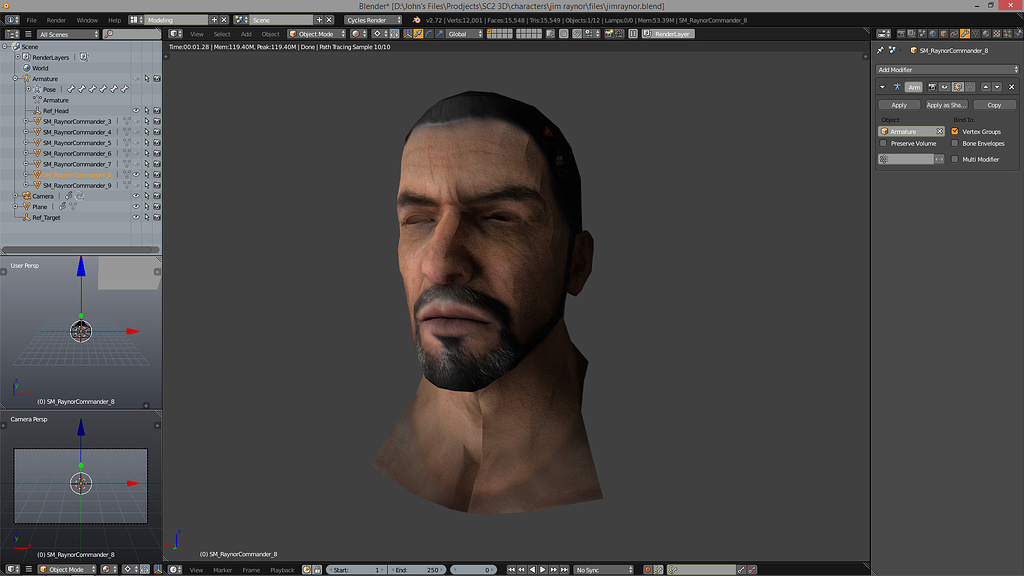Click Apply as Shape button
1024x576 pixels.
946,105
